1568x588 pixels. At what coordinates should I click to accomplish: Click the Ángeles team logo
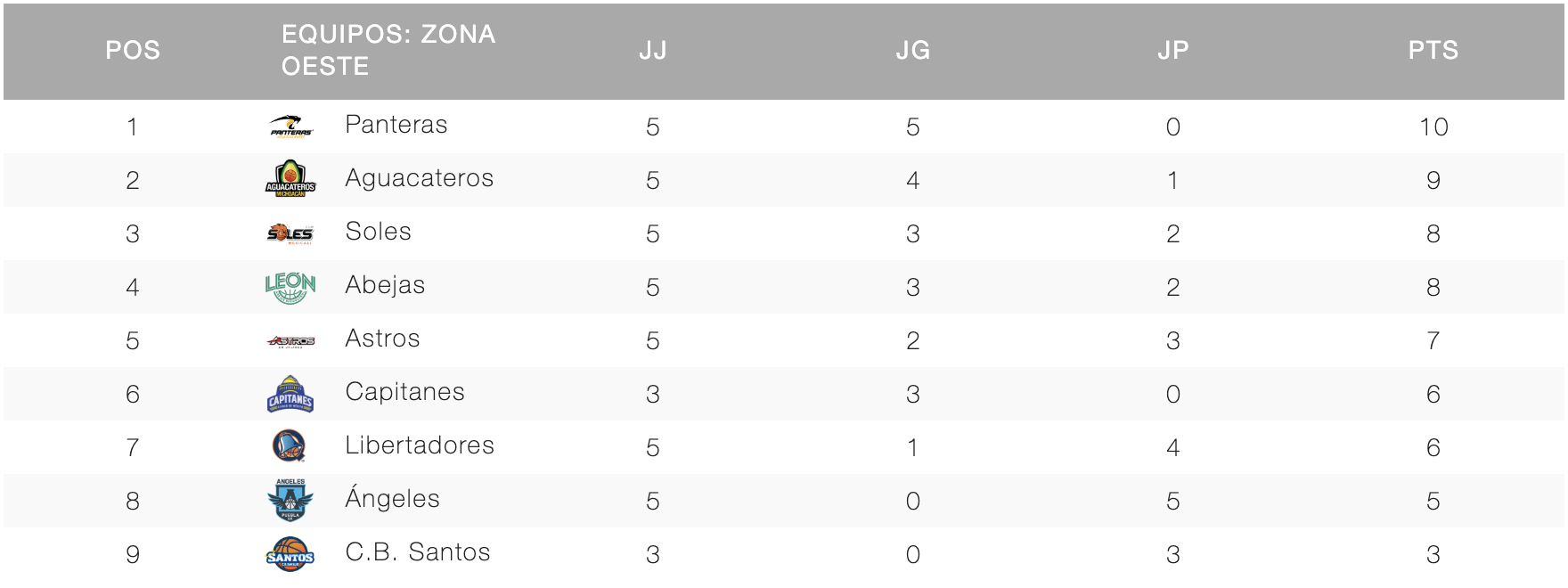coord(290,500)
